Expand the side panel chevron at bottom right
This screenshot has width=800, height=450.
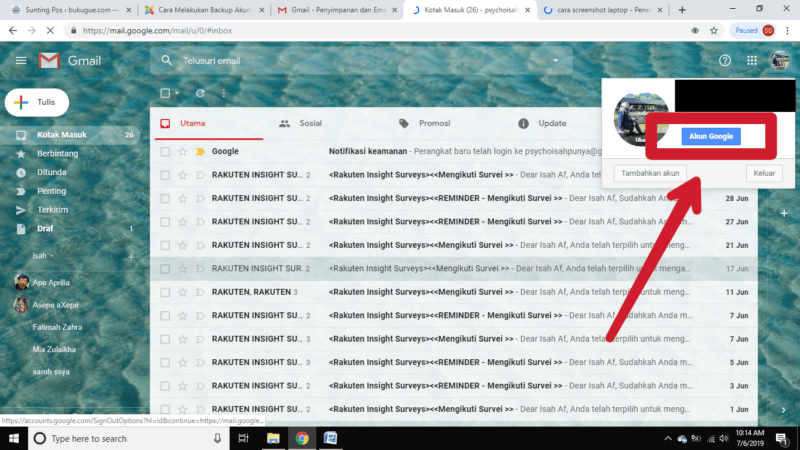point(784,410)
